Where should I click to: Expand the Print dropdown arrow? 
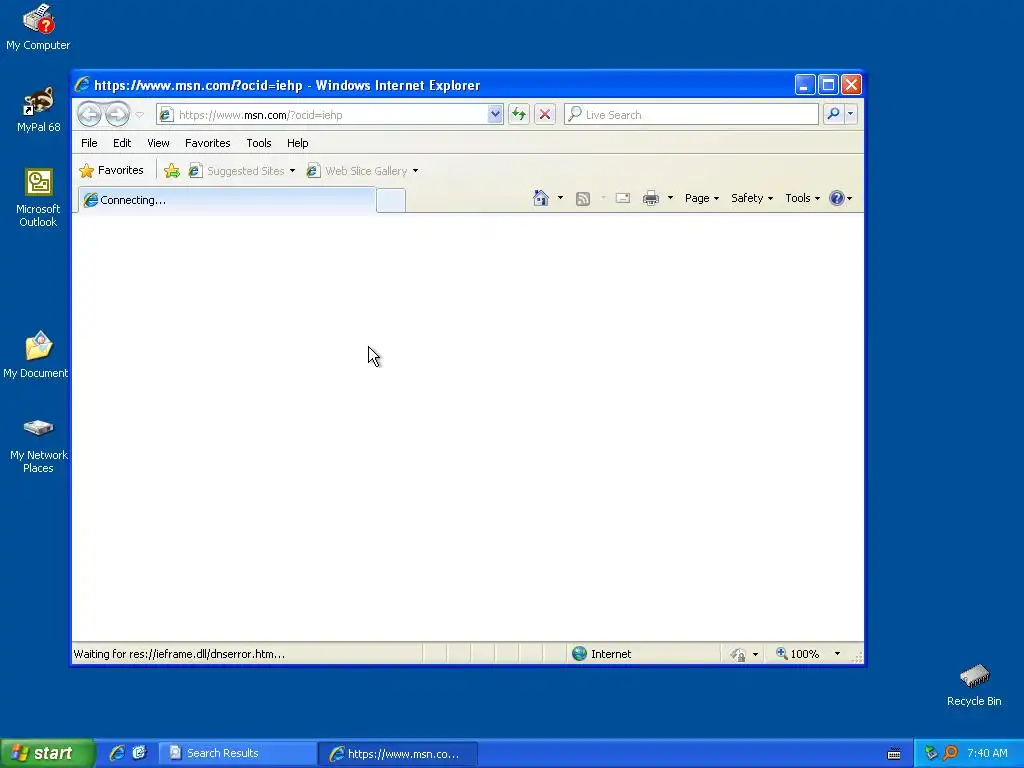click(x=670, y=198)
